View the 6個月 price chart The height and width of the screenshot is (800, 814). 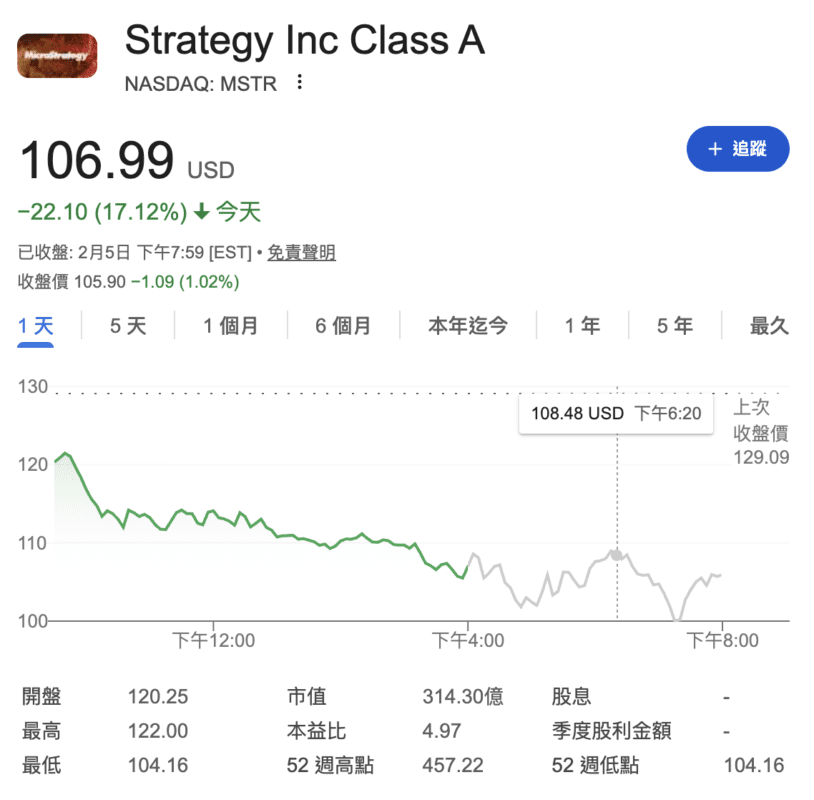coord(343,326)
